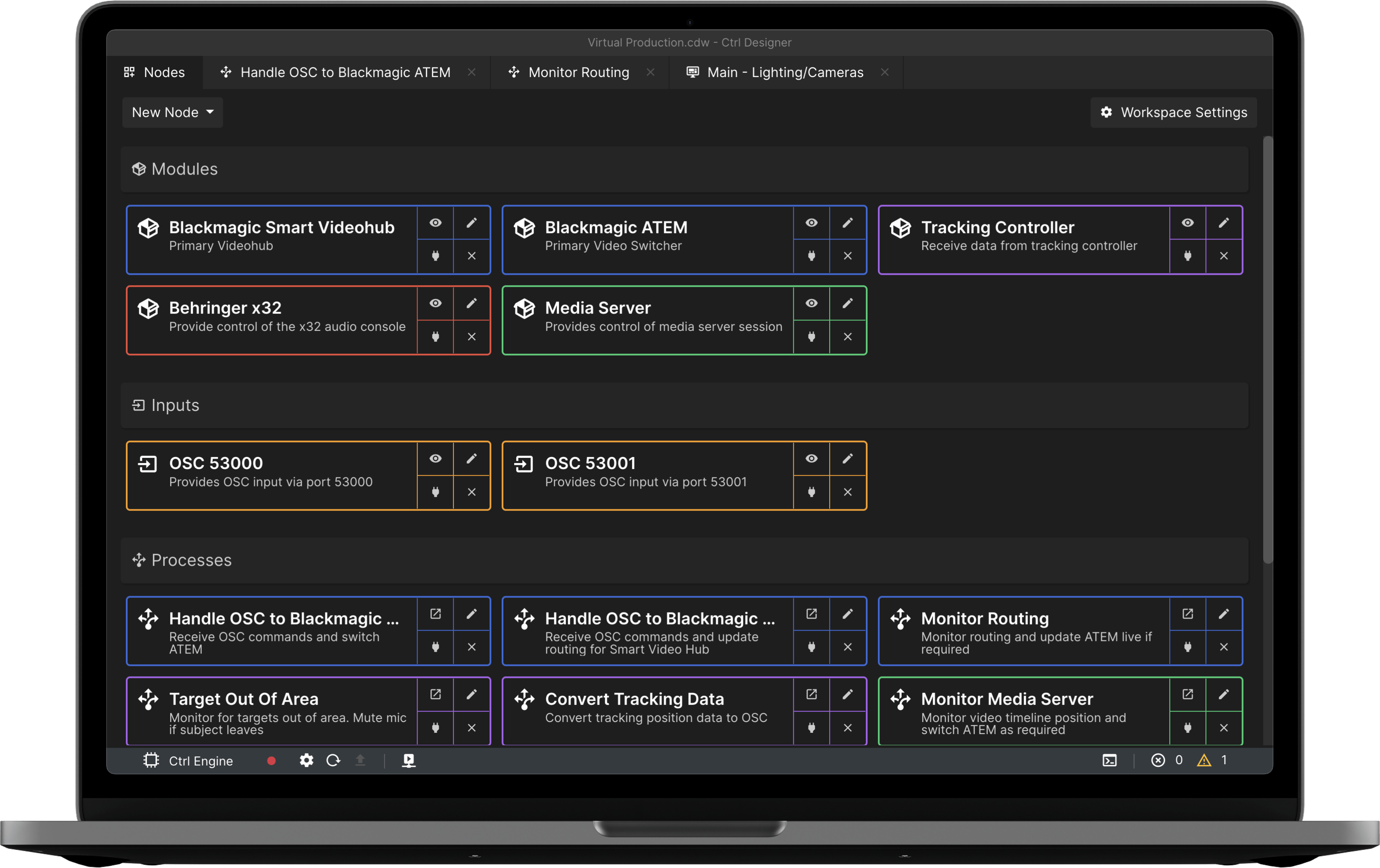Switch to the Nodes tab
The height and width of the screenshot is (868, 1380).
(x=155, y=72)
